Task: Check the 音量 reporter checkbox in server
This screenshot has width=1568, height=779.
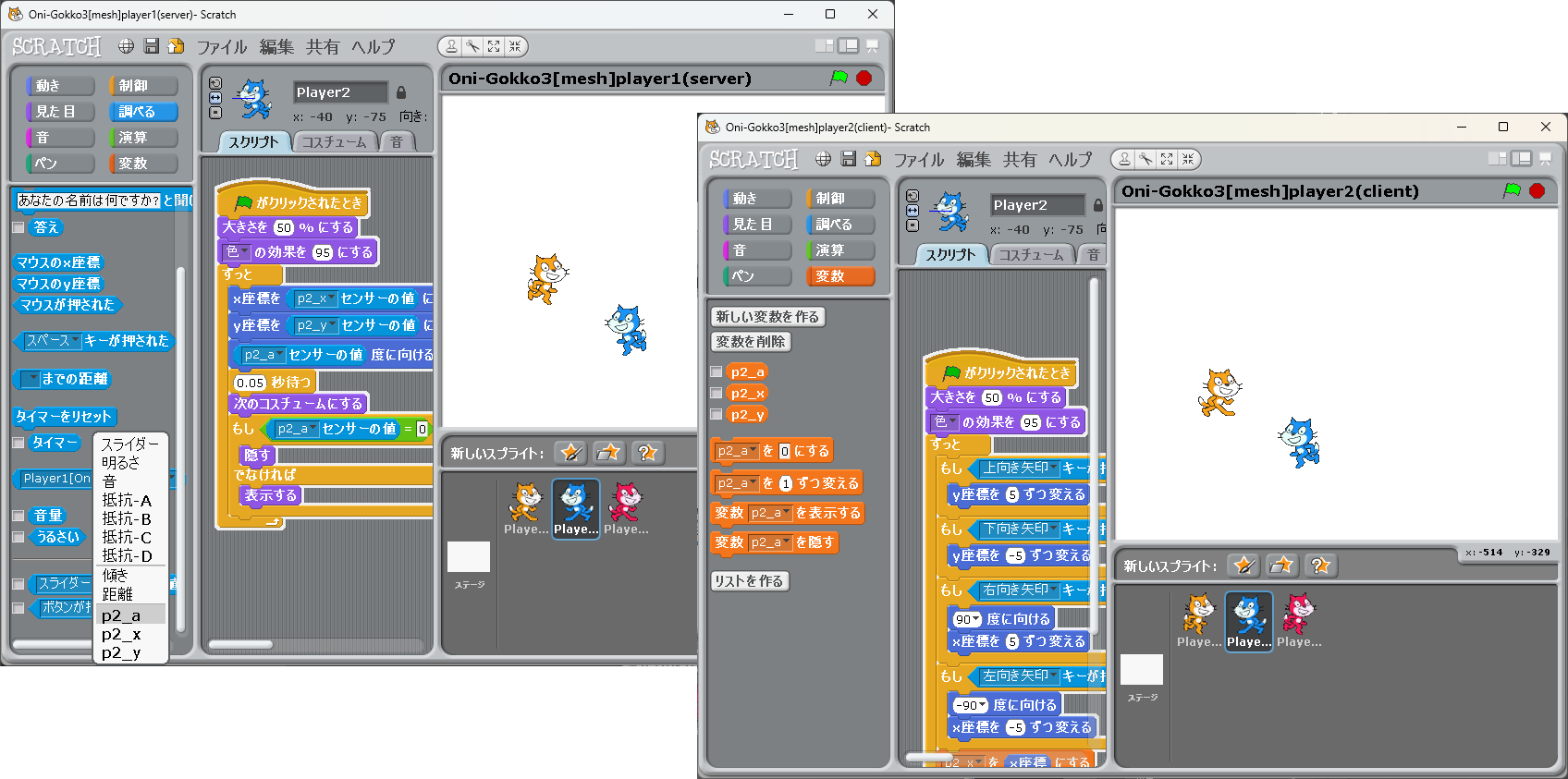Action: click(18, 516)
